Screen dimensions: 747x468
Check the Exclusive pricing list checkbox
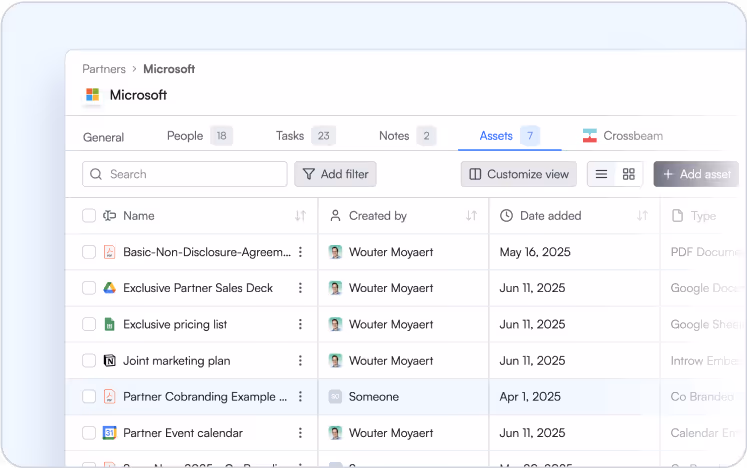tap(89, 324)
